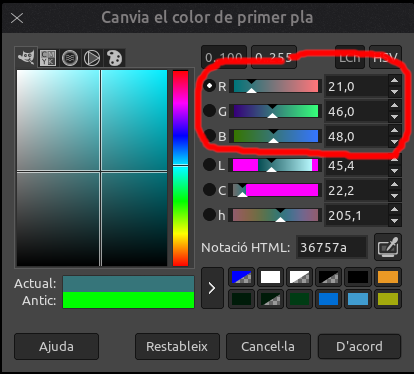Screen dimensions: 414x374
Task: Click the Red channel slider
Action: click(x=276, y=86)
